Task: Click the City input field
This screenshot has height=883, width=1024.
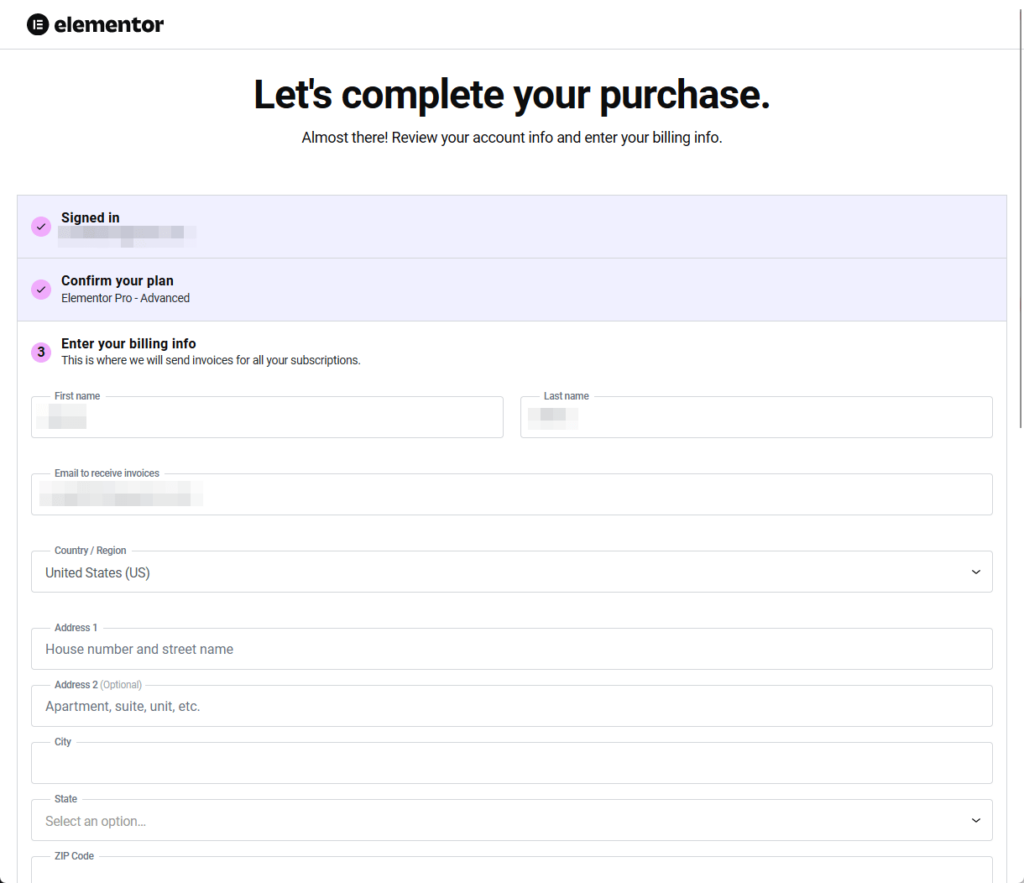Action: click(512, 763)
